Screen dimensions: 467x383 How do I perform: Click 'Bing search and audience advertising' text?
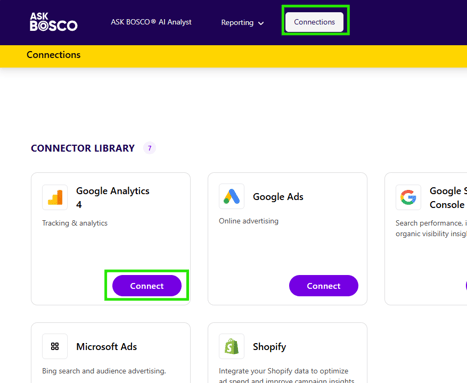tap(104, 371)
